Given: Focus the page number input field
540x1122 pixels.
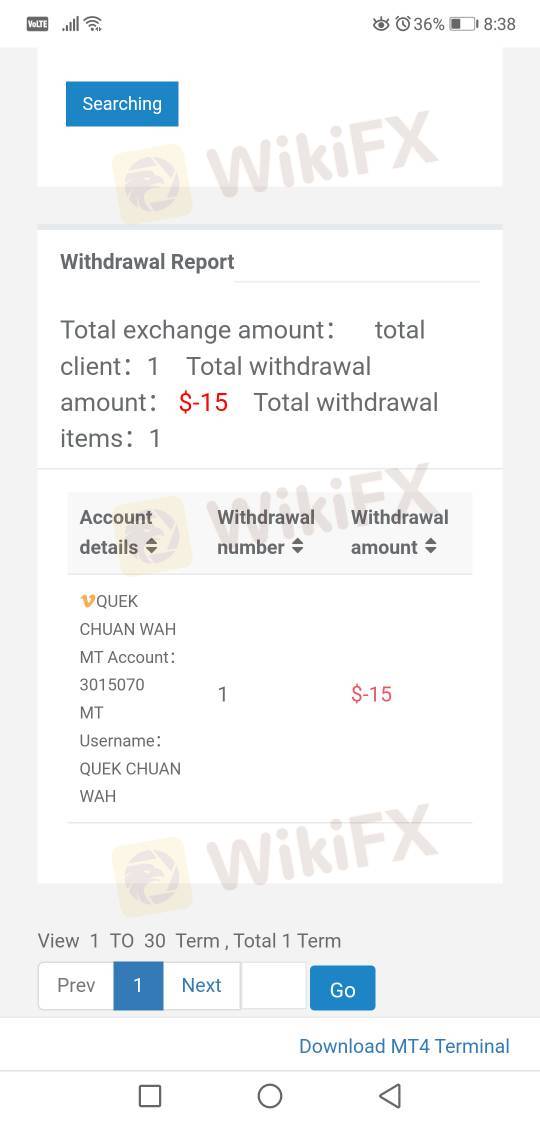Looking at the screenshot, I should [x=273, y=985].
